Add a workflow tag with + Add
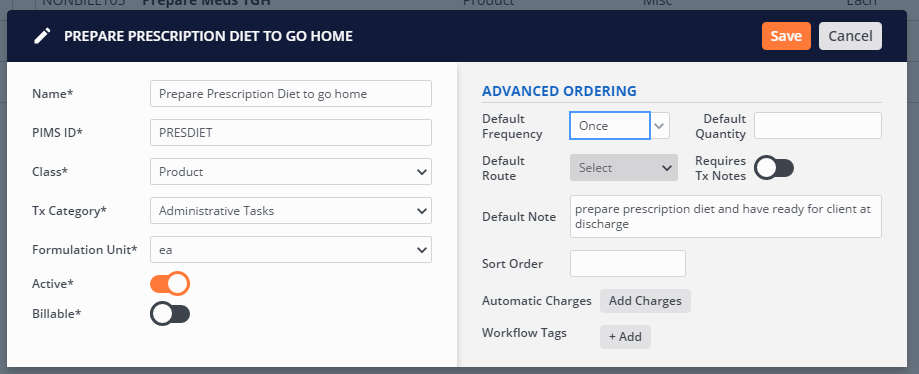Image resolution: width=919 pixels, height=374 pixels. point(625,336)
